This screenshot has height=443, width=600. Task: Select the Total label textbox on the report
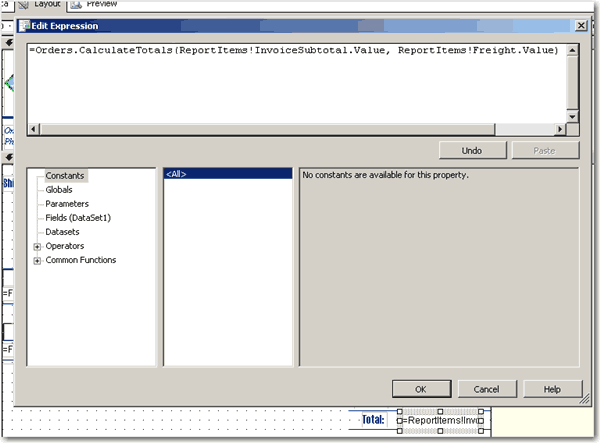[372, 421]
